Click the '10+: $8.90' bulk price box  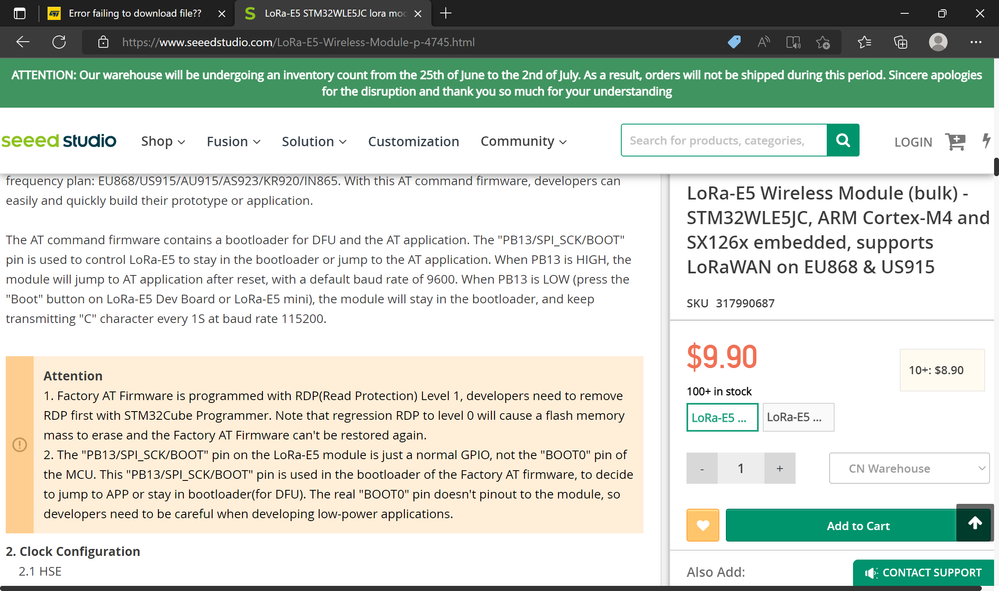coord(942,370)
